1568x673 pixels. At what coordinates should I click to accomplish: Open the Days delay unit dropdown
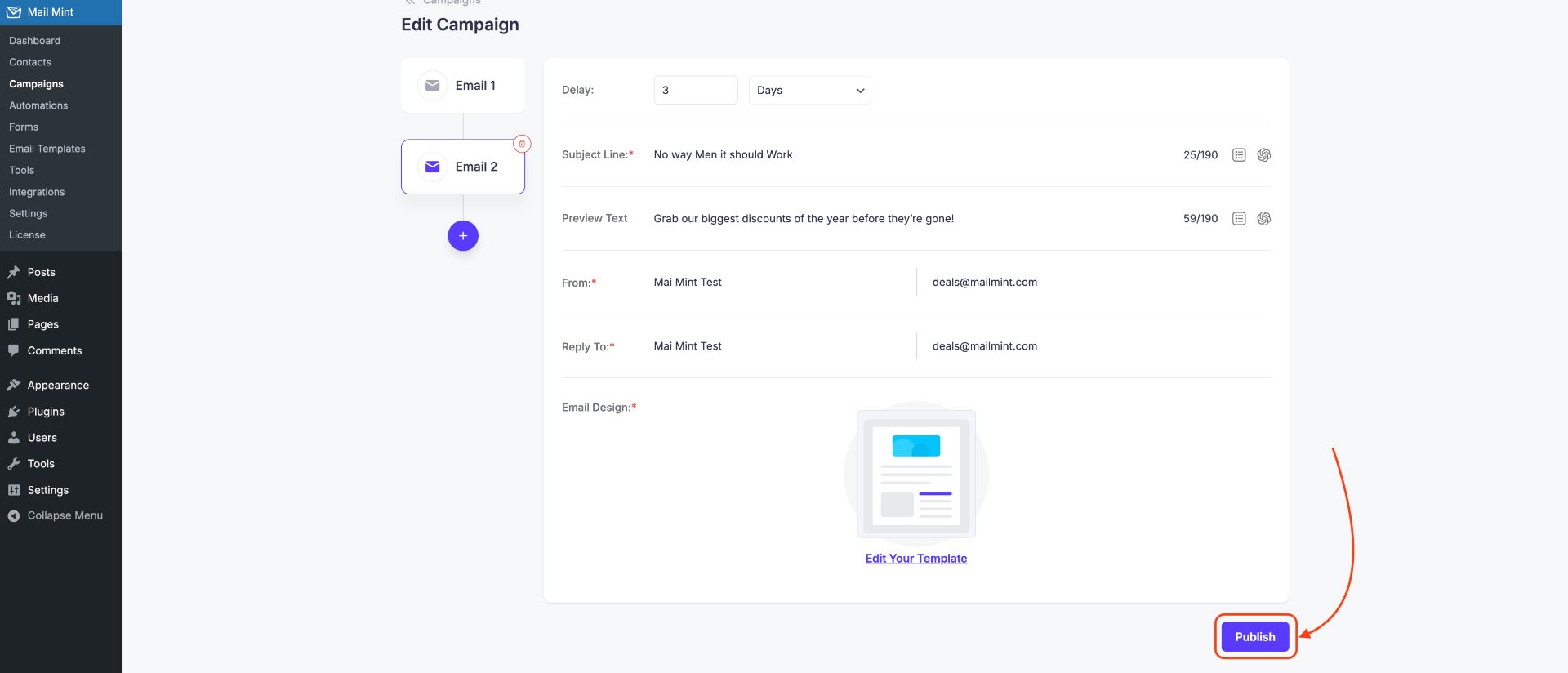[810, 91]
